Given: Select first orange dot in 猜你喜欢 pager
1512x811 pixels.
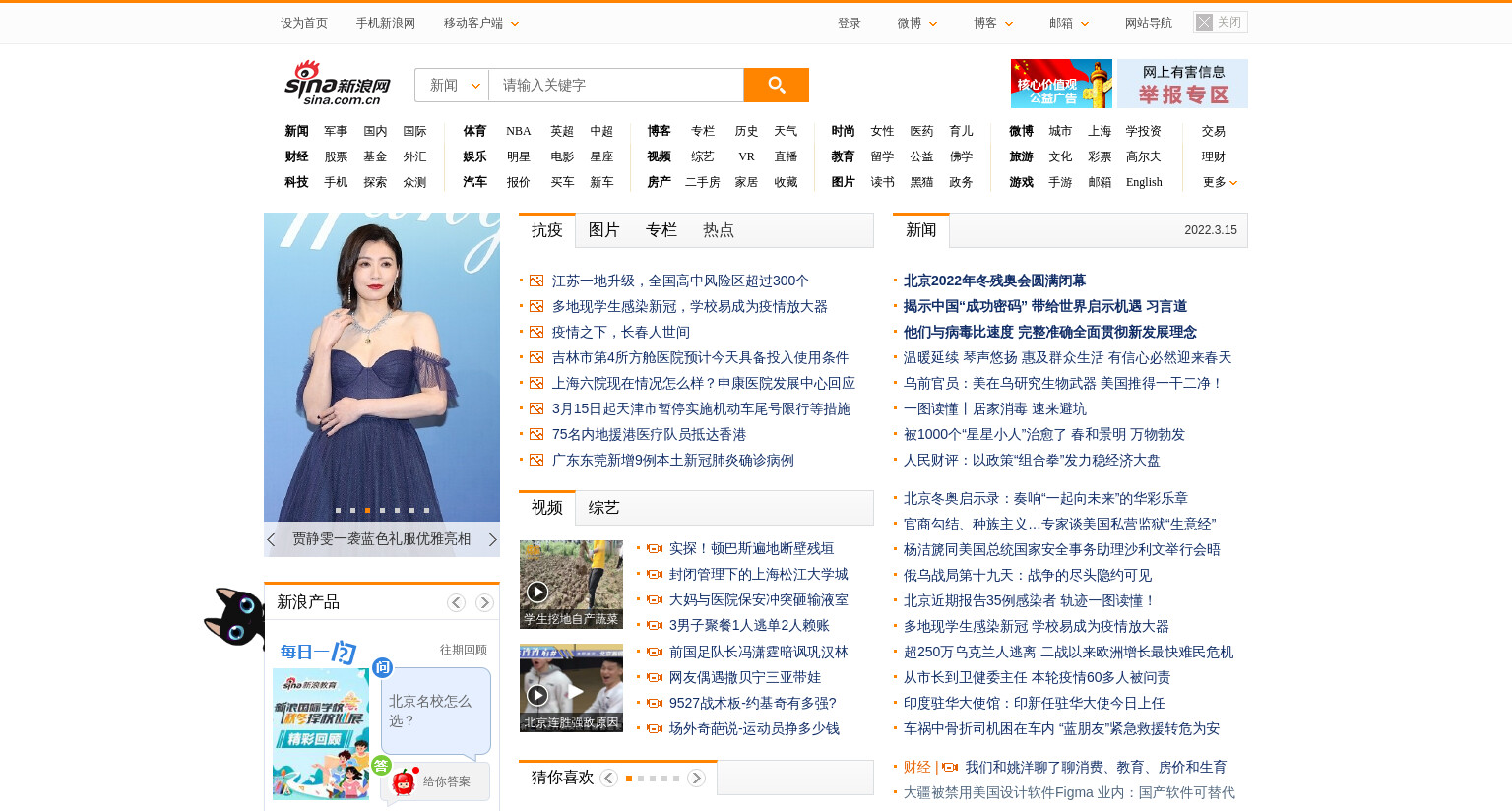Looking at the screenshot, I should (629, 779).
